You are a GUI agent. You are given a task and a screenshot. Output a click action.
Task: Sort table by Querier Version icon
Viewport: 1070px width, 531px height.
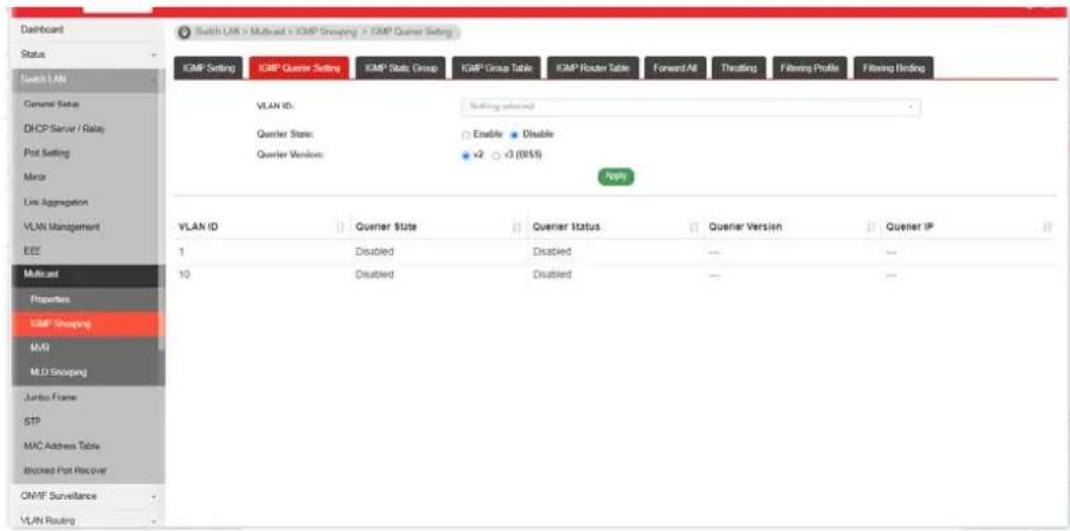pos(871,227)
